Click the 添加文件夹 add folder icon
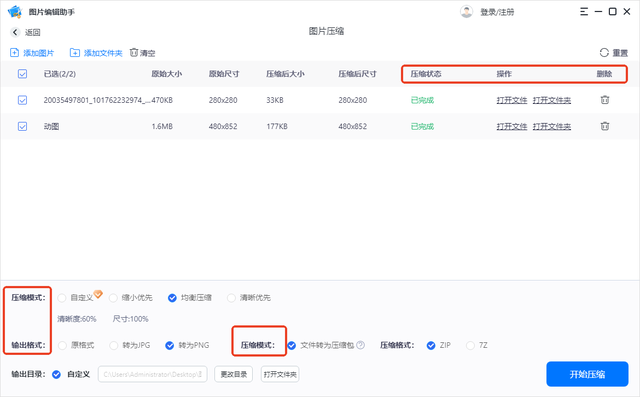The image size is (640, 397). (x=75, y=53)
